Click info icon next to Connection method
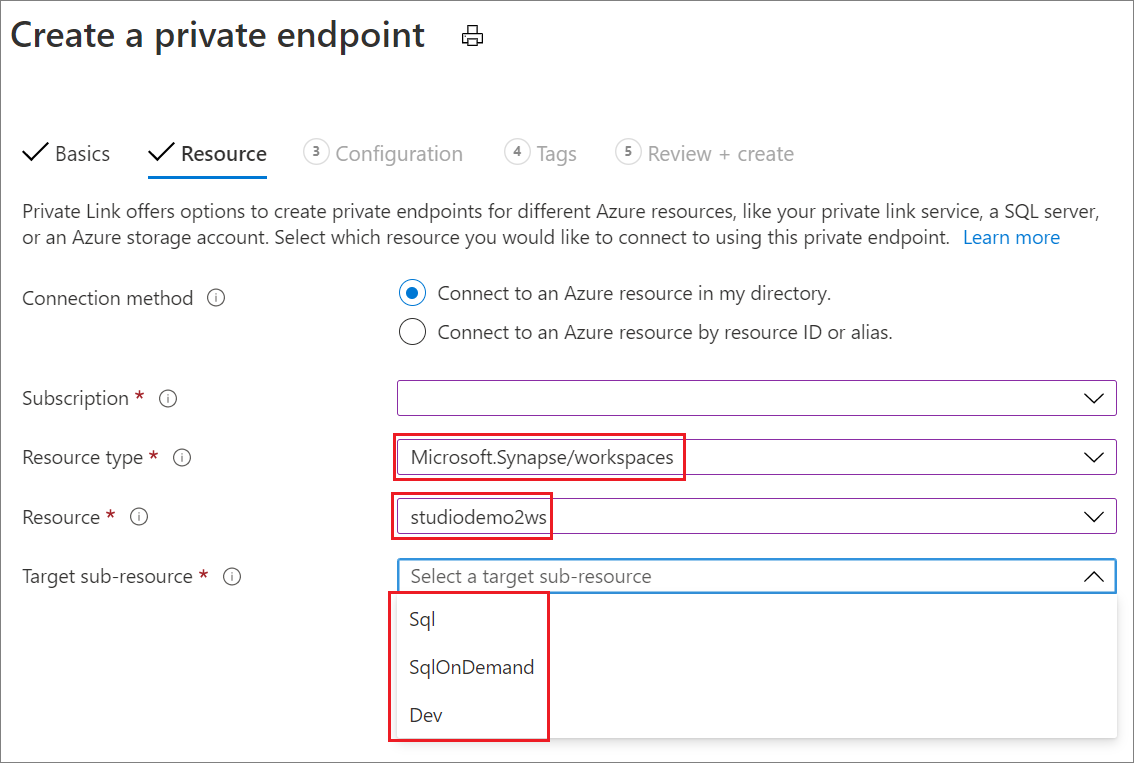Image resolution: width=1134 pixels, height=763 pixels. (215, 298)
